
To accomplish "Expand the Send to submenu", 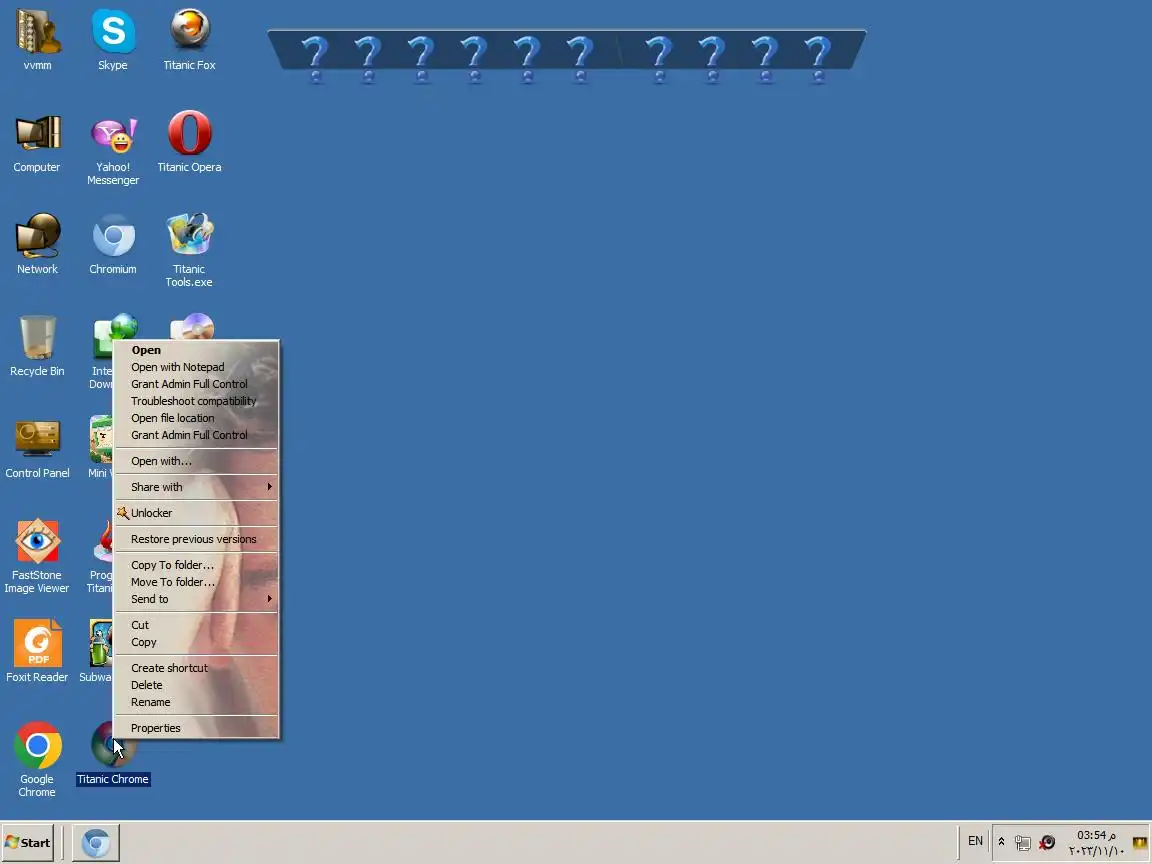I will [x=197, y=600].
